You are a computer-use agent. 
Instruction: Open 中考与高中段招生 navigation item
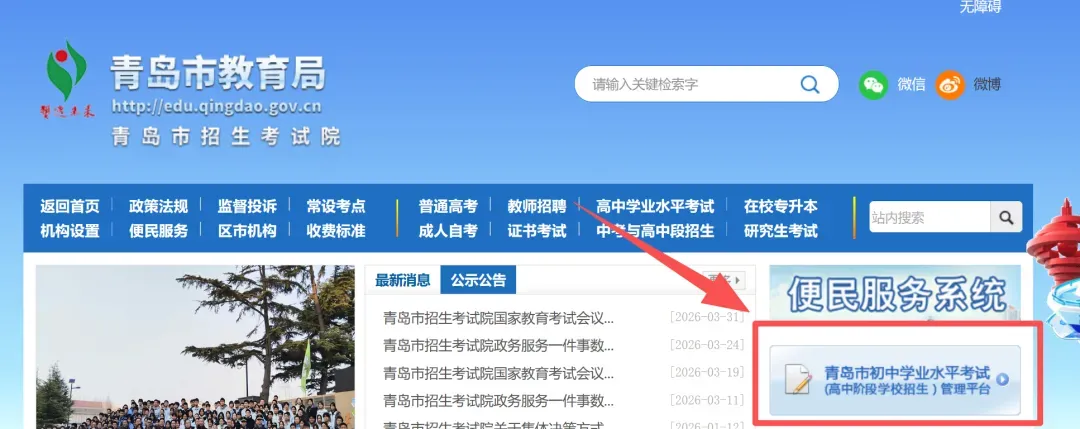click(655, 231)
